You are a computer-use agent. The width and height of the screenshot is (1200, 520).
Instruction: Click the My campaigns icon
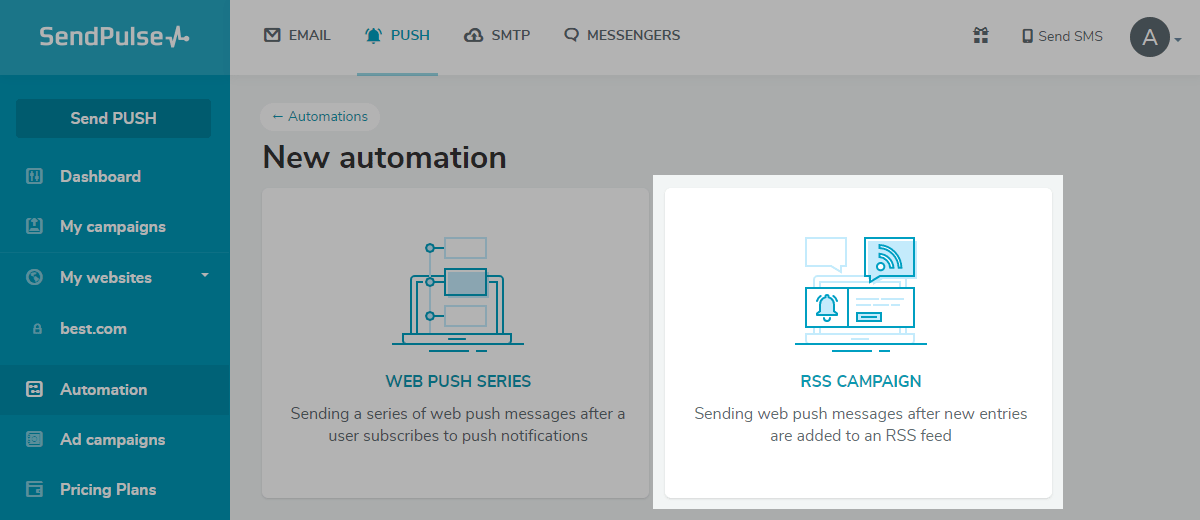[34, 226]
